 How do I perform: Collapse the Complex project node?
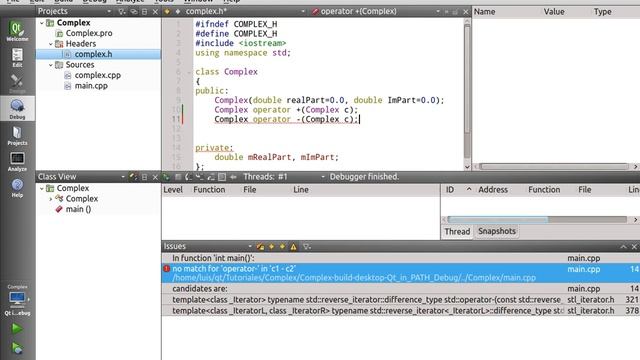point(42,23)
